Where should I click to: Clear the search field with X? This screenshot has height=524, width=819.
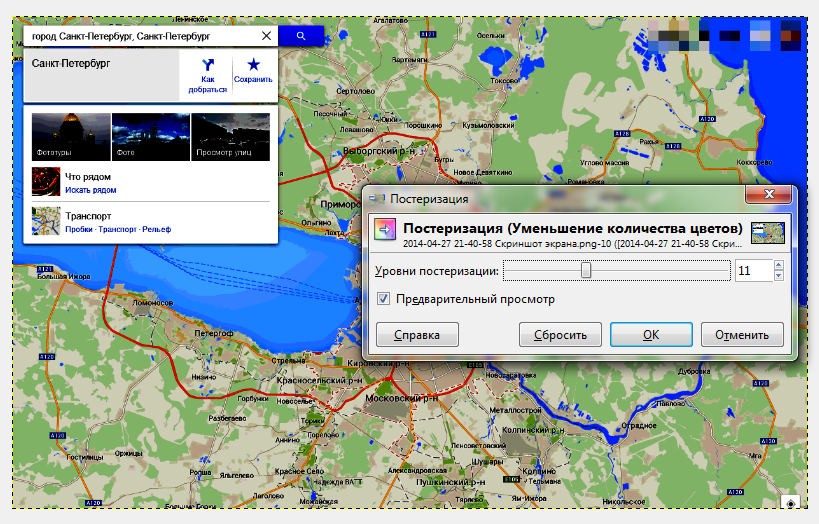[x=266, y=36]
